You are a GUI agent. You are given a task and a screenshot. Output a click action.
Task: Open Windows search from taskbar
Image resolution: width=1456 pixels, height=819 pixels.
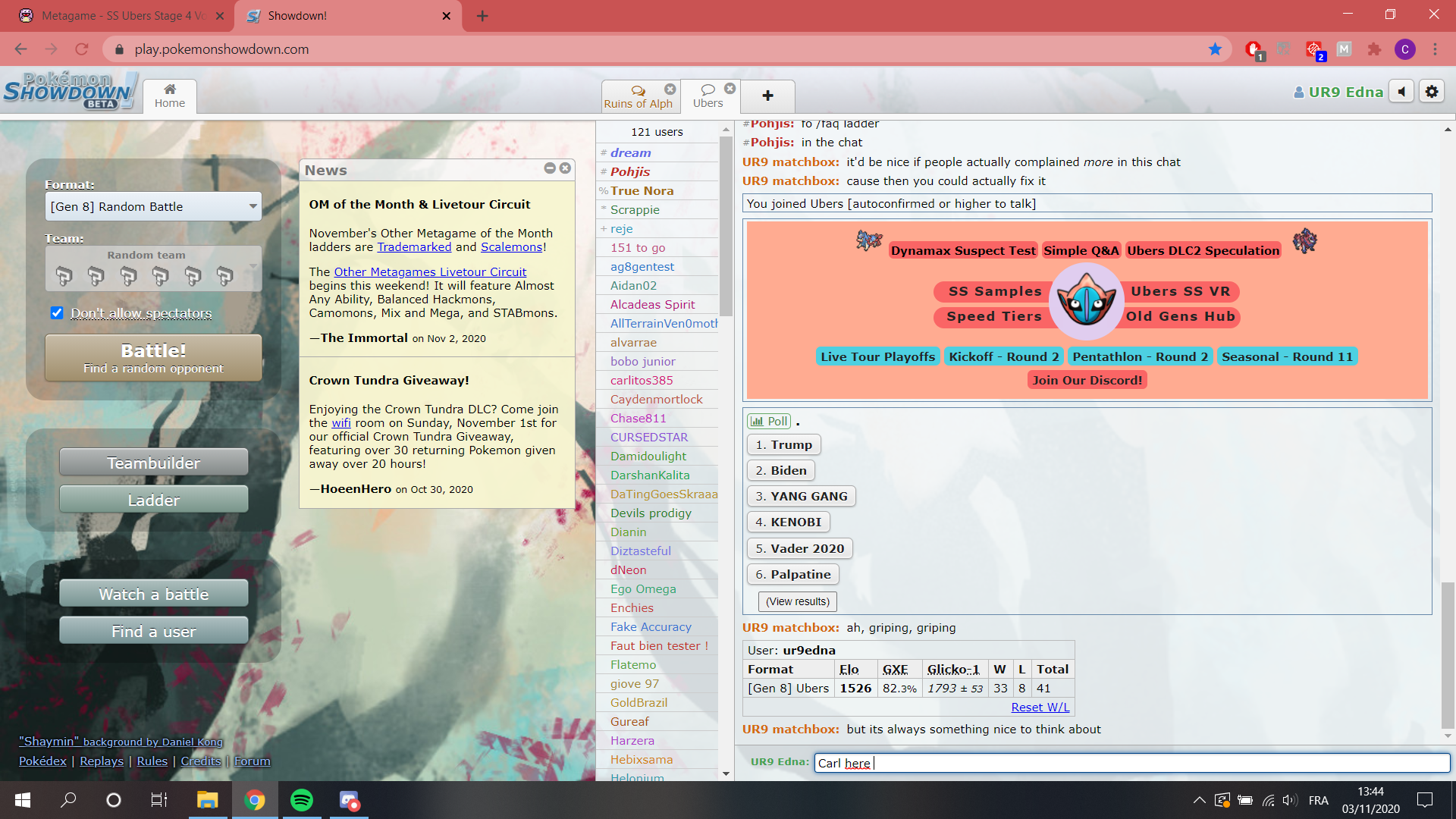68,800
